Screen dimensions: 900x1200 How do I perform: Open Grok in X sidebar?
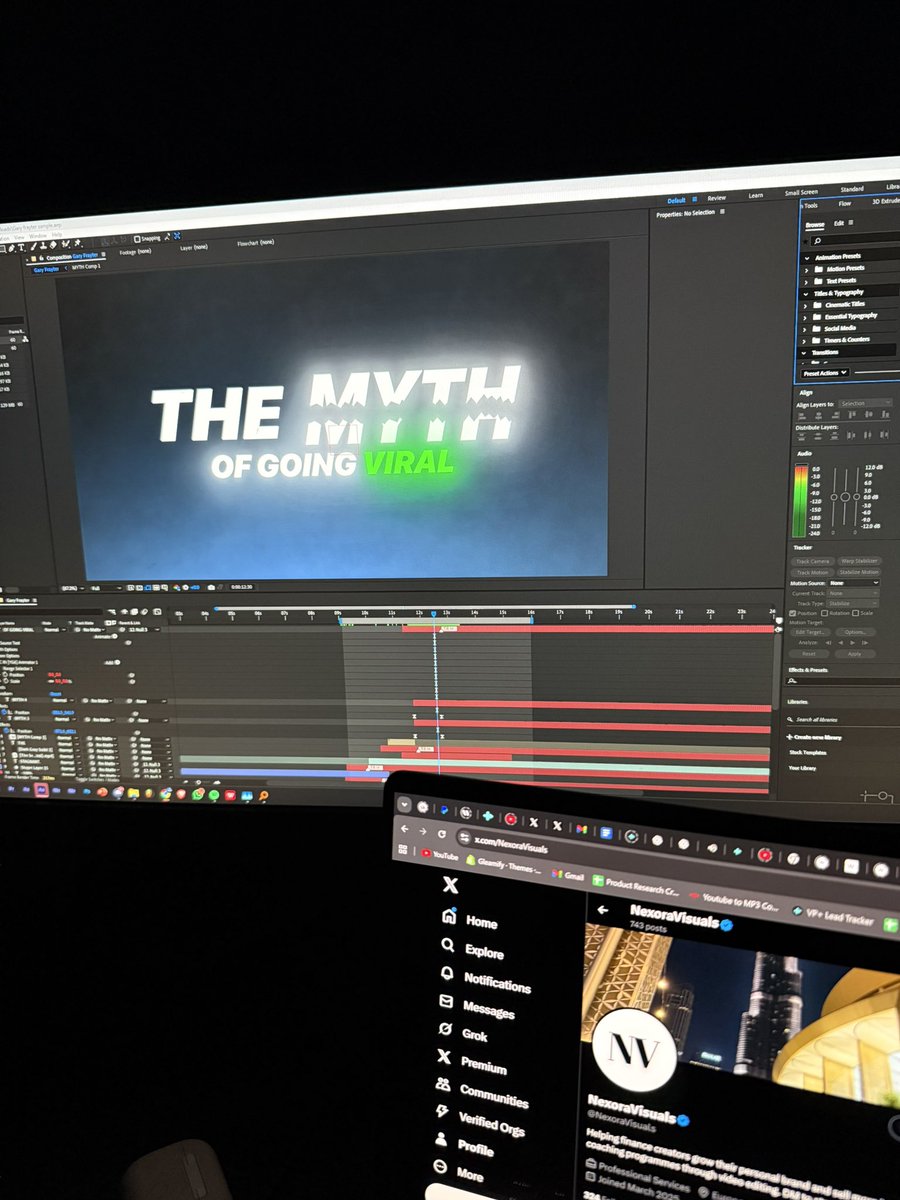click(x=464, y=1033)
